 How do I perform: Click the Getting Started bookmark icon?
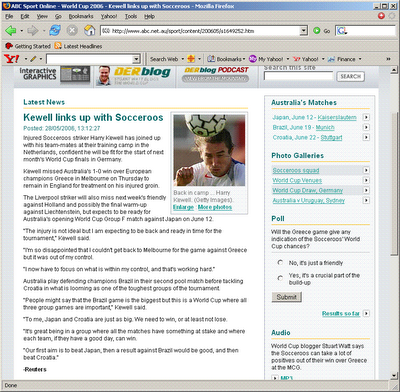click(x=9, y=46)
